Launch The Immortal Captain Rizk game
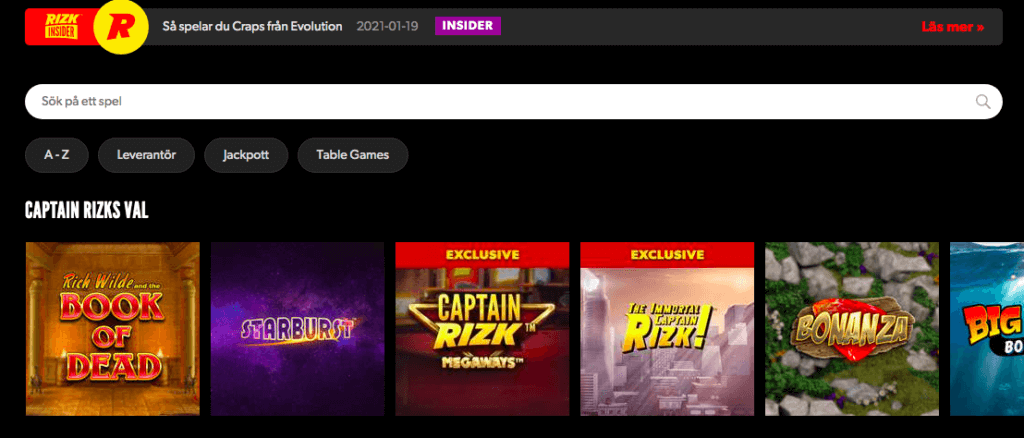This screenshot has width=1024, height=438. 667,329
